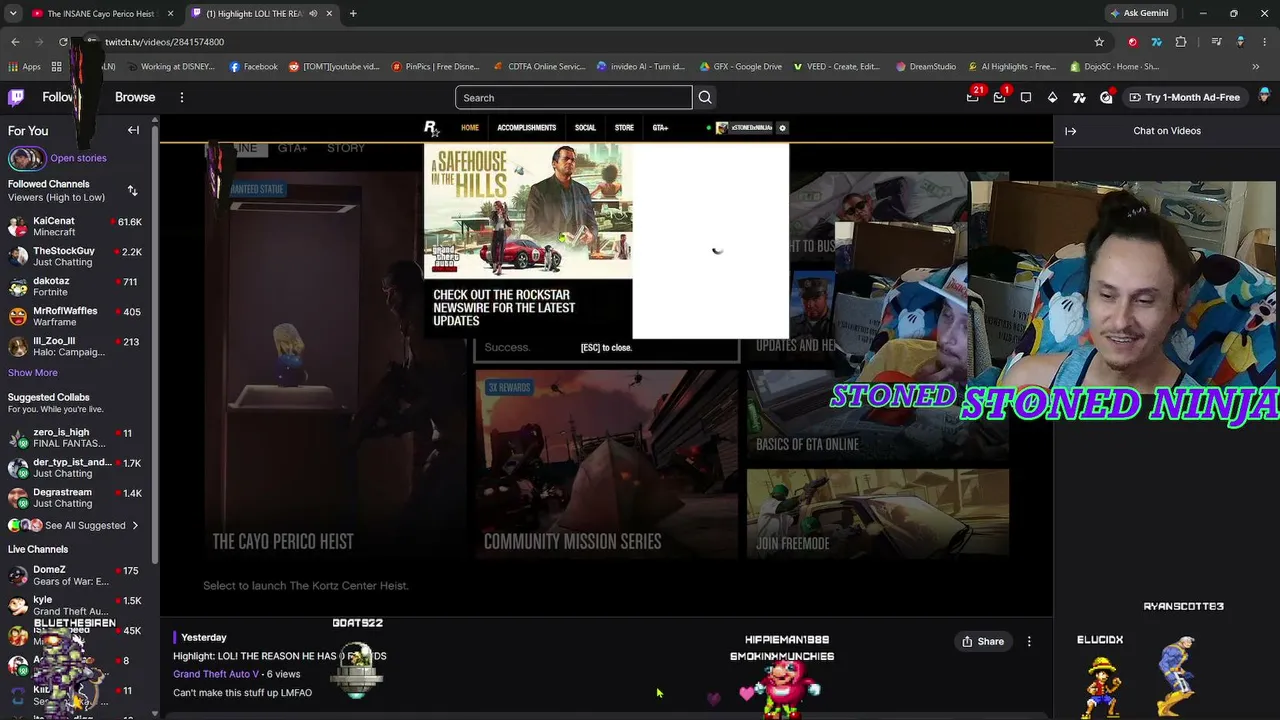Open the Twitch more options menu
The width and height of the screenshot is (1280, 720).
point(182,97)
